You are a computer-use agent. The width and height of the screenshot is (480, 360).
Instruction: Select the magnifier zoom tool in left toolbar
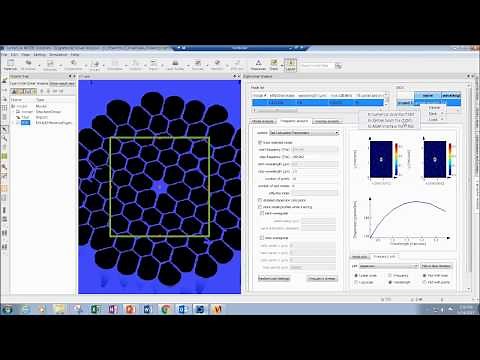pos(5,138)
